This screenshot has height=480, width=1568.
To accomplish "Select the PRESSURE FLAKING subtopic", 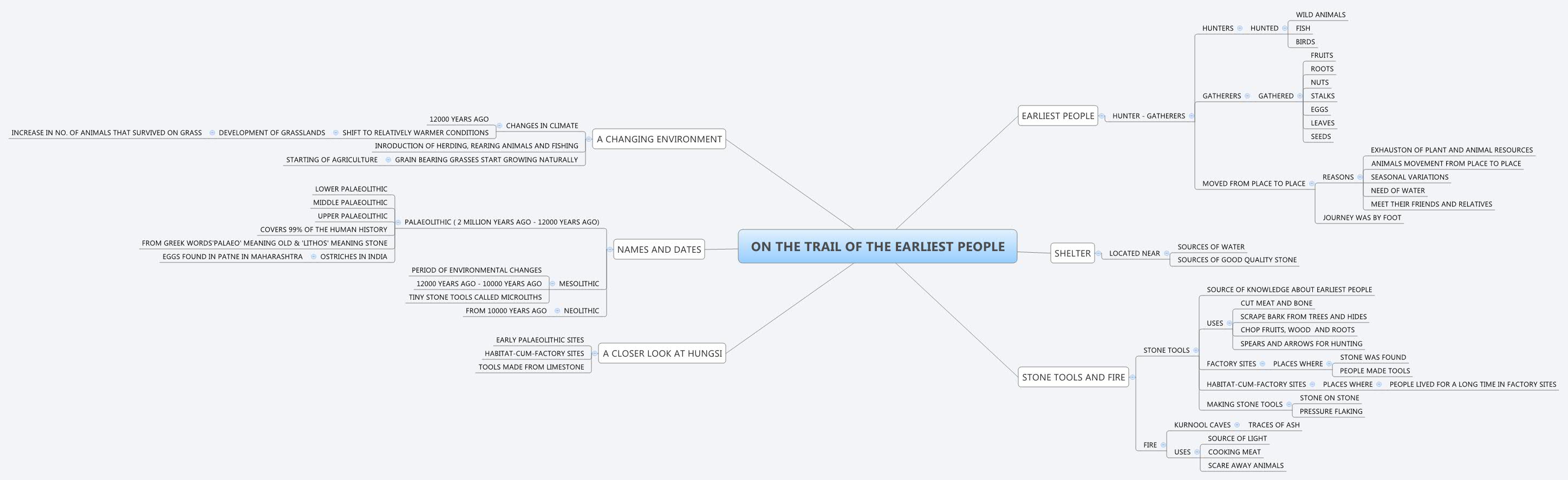I will click(x=1331, y=411).
